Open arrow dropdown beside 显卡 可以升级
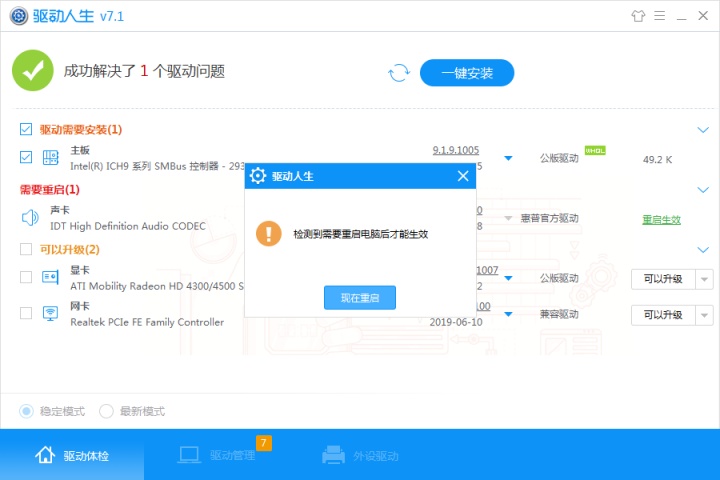This screenshot has width=720, height=480. tap(704, 279)
